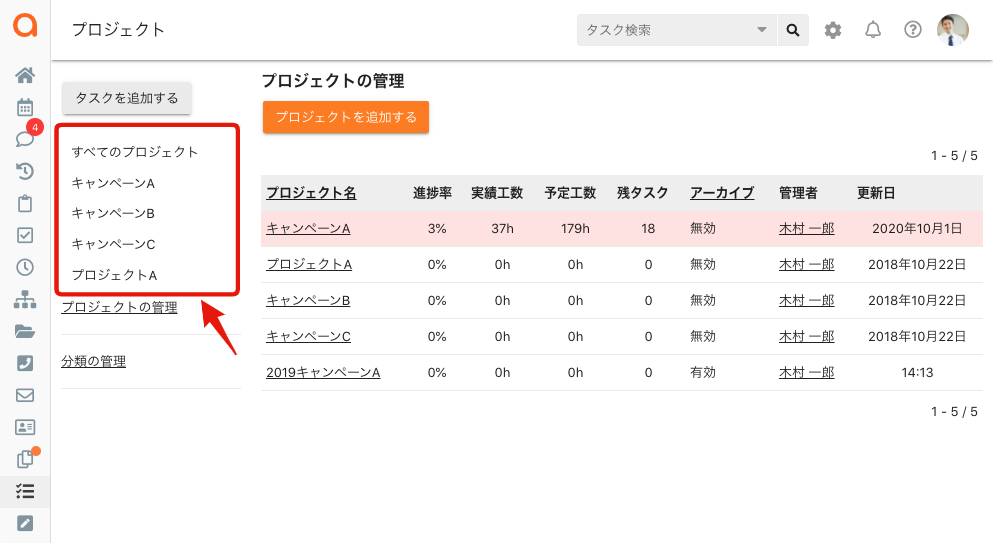Open the organization chart icon
This screenshot has height=543, width=993.
[x=25, y=299]
